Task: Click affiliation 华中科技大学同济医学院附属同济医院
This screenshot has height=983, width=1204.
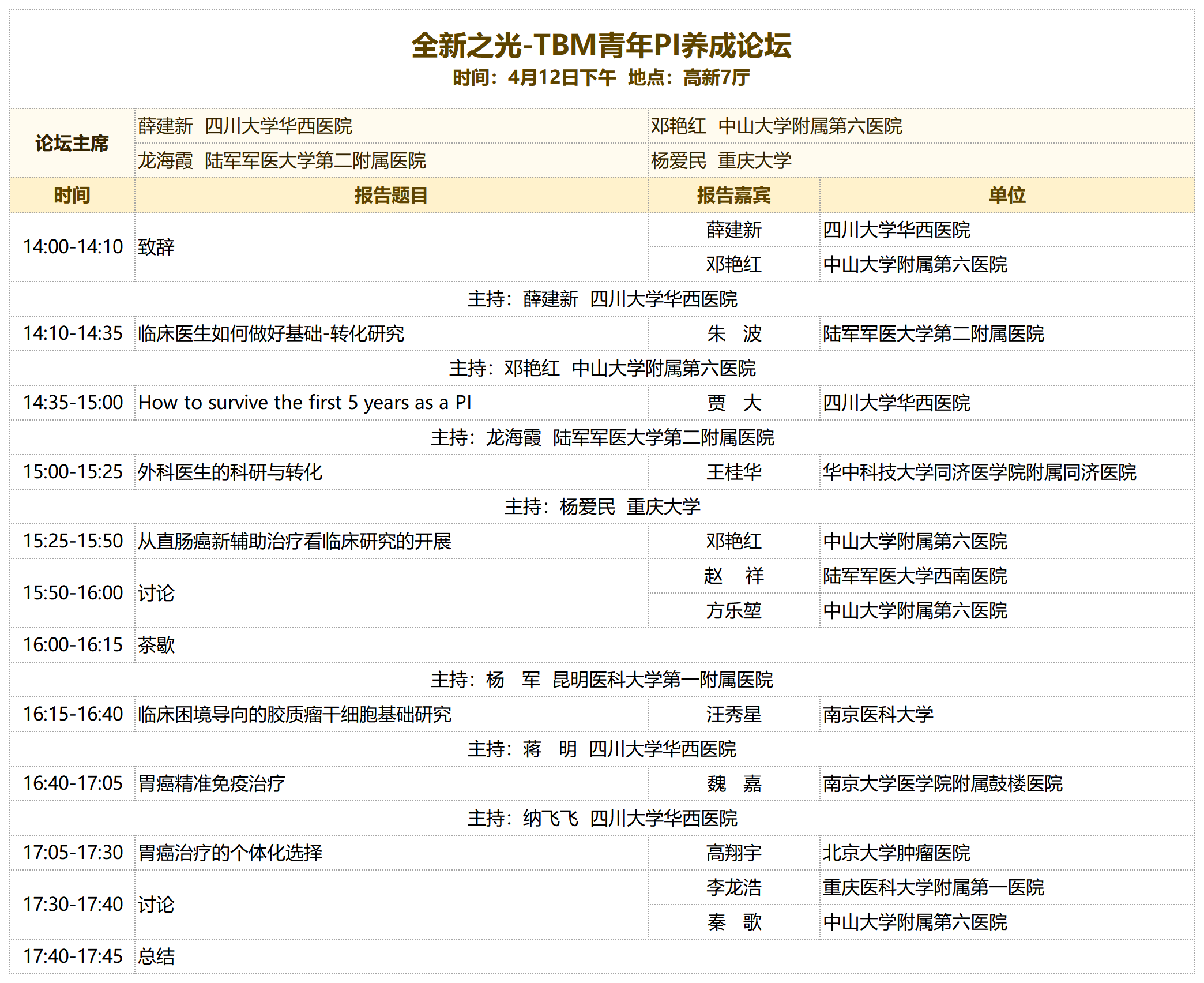Action: coord(980,472)
